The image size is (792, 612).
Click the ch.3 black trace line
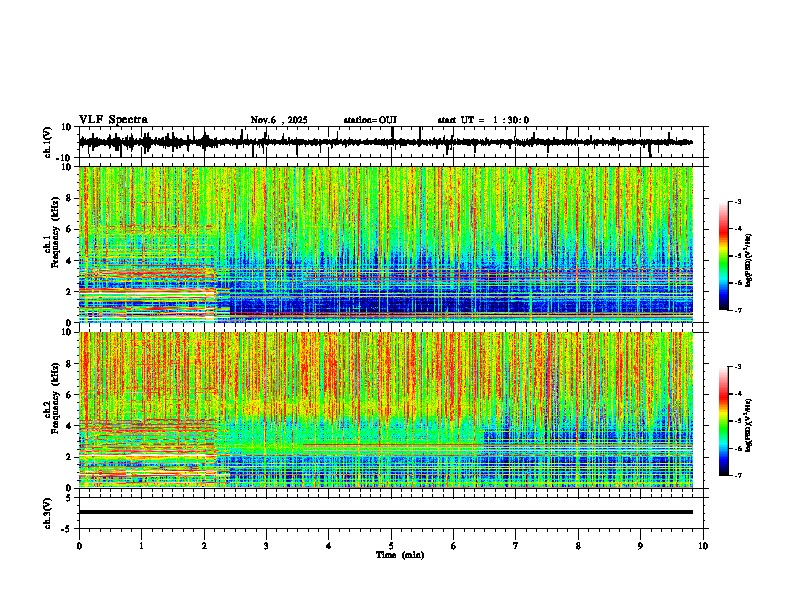(x=385, y=512)
